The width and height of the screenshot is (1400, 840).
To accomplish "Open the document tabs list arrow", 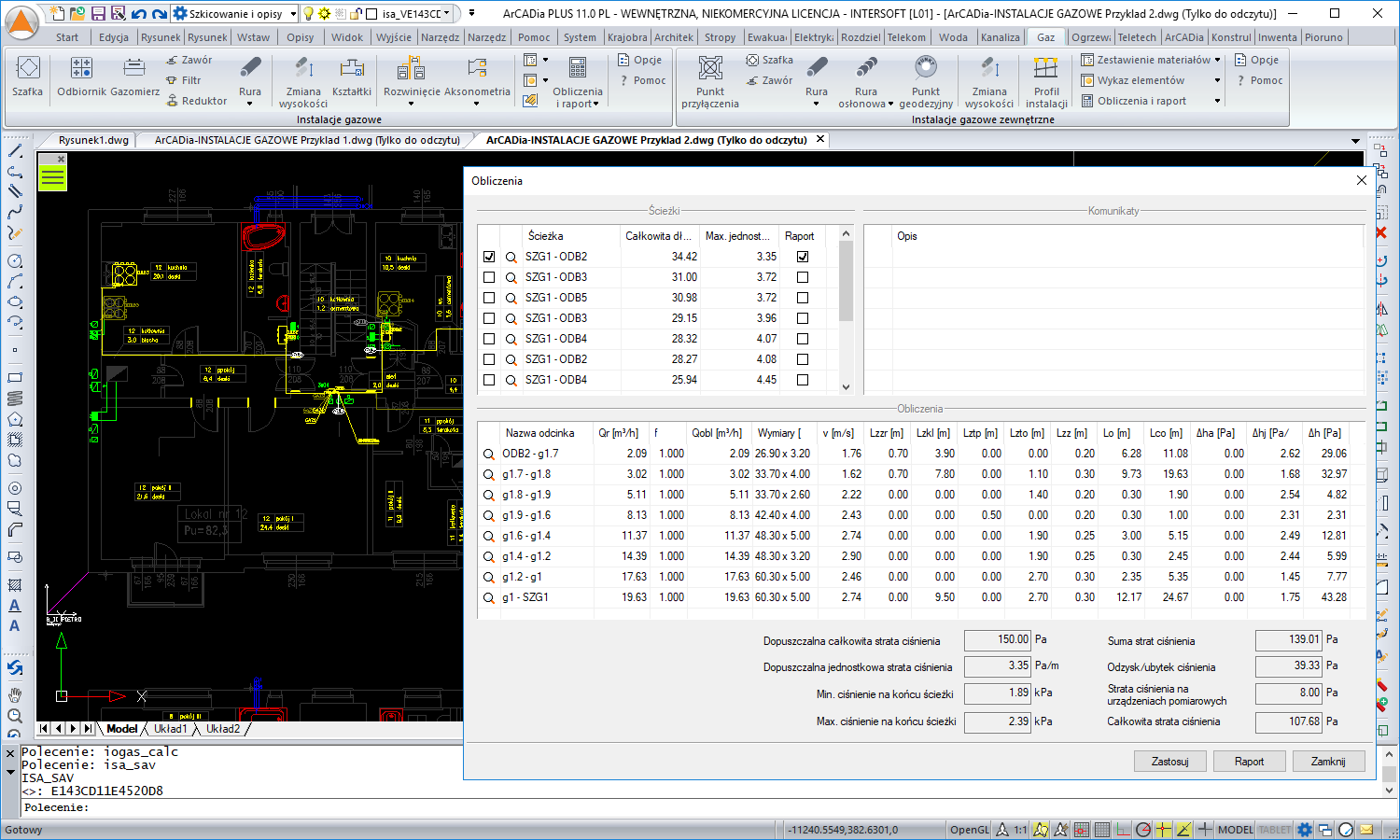I will [1355, 141].
